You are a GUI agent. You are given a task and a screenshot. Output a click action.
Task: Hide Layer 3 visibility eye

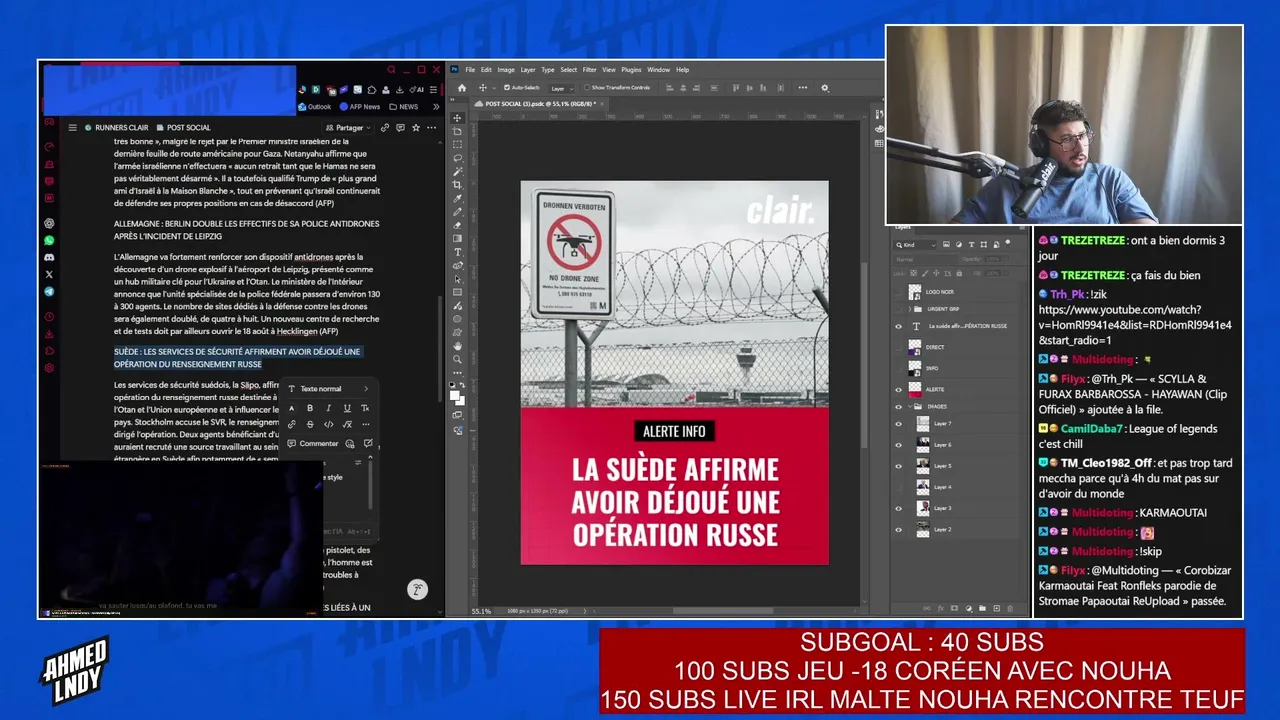(x=898, y=508)
